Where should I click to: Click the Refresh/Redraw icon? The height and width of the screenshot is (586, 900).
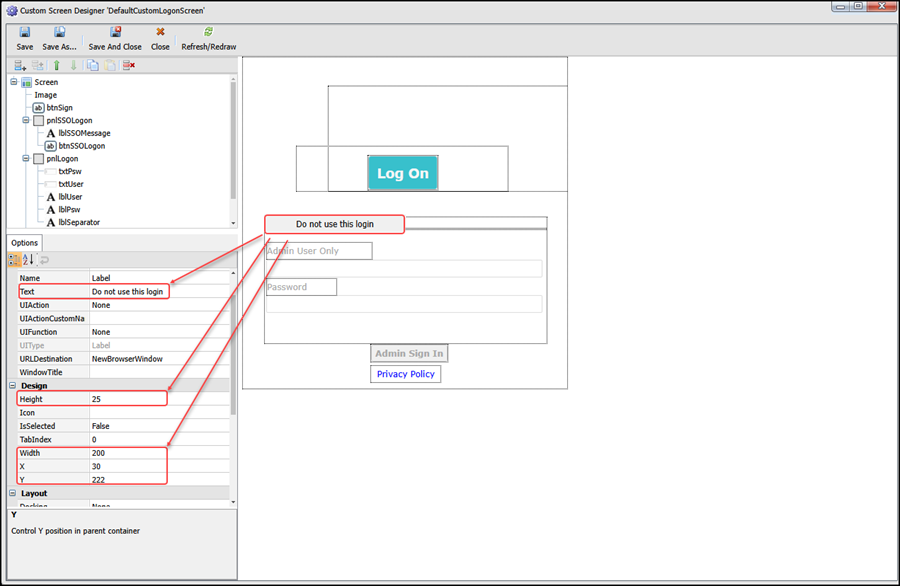click(208, 32)
